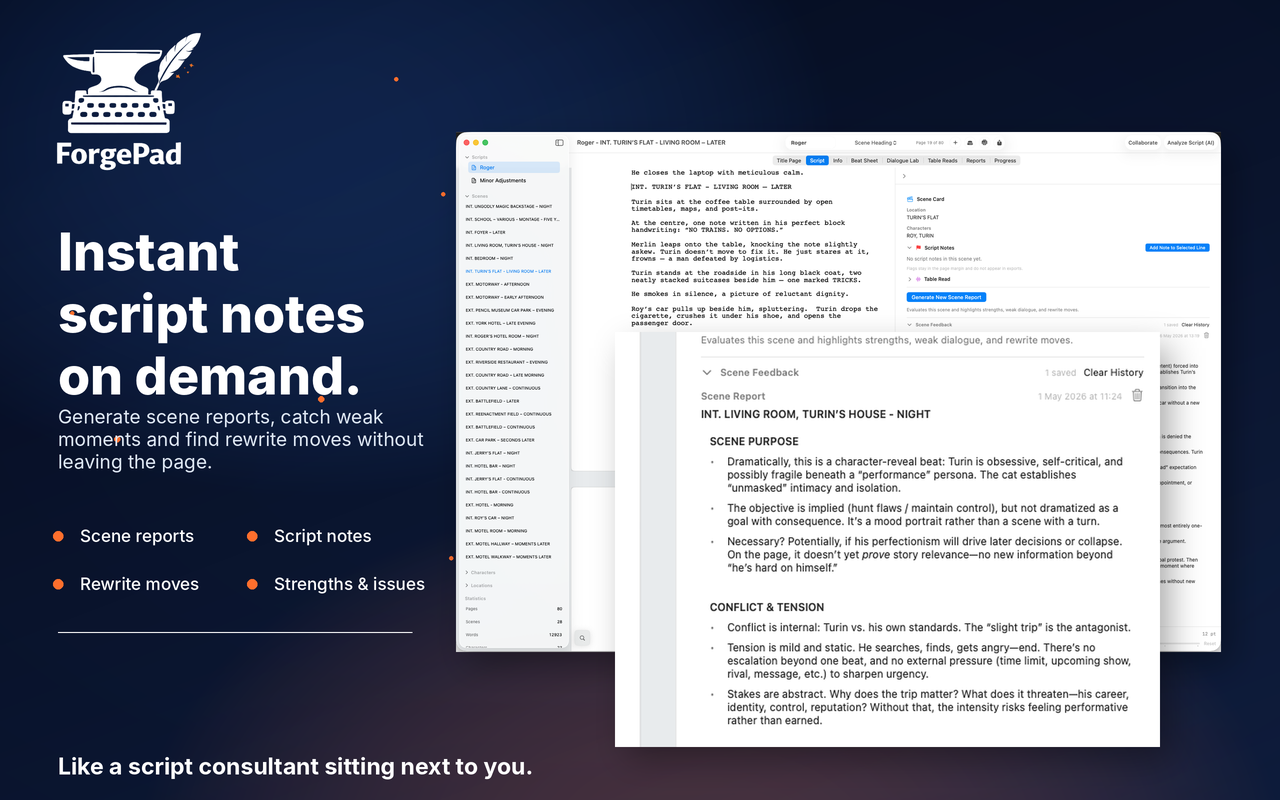
Task: Click the Roger script document icon
Action: [474, 168]
